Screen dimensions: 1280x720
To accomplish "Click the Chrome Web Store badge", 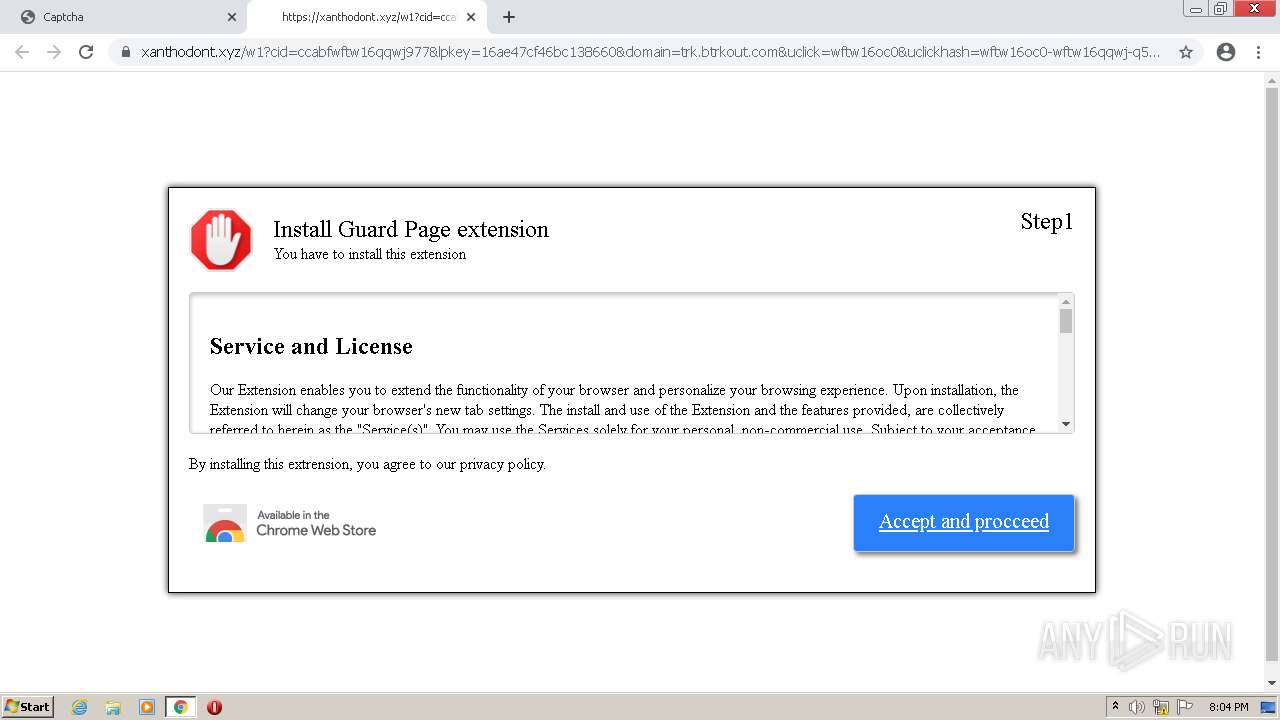I will (x=290, y=523).
